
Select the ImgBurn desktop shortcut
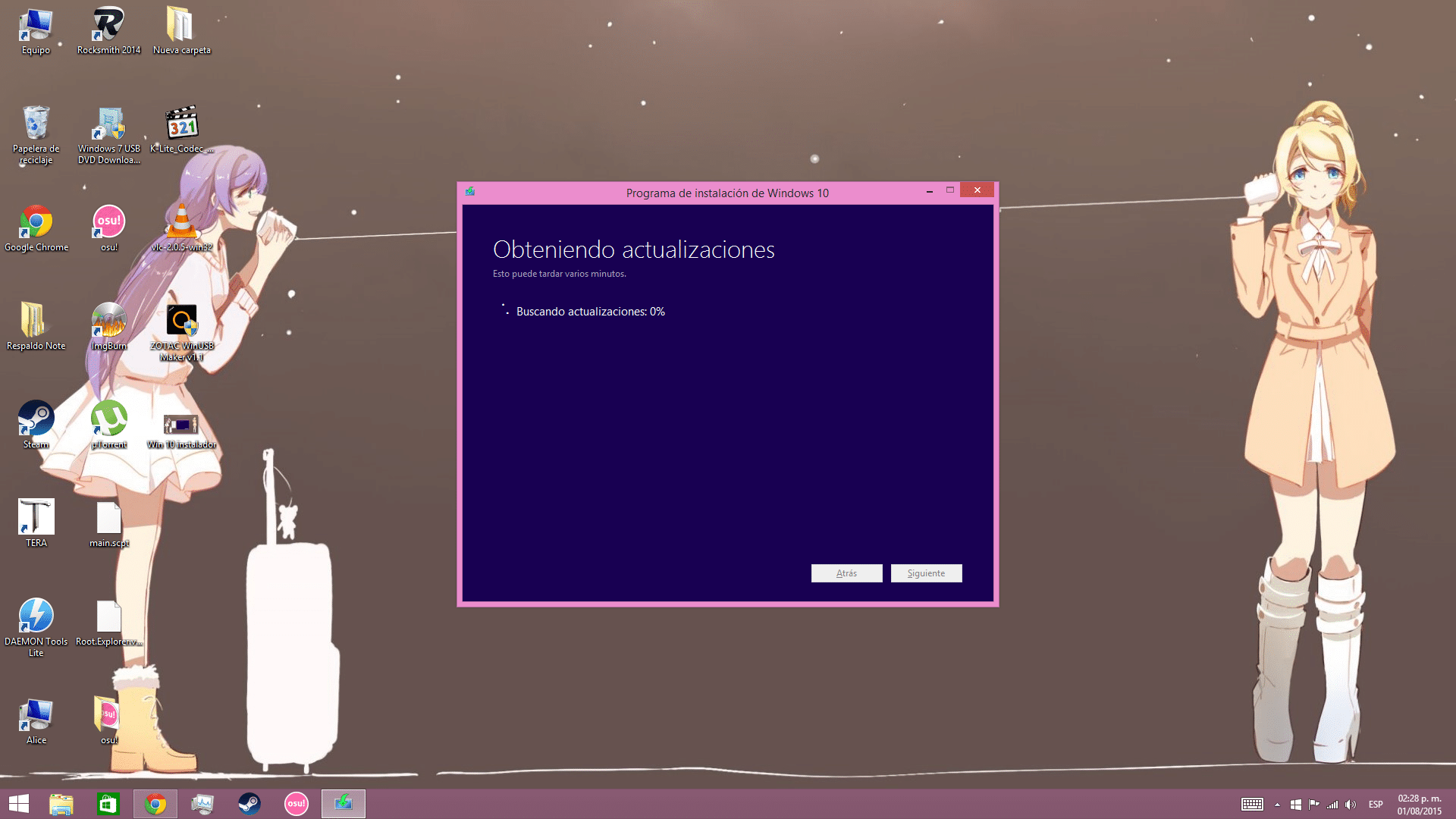108,326
